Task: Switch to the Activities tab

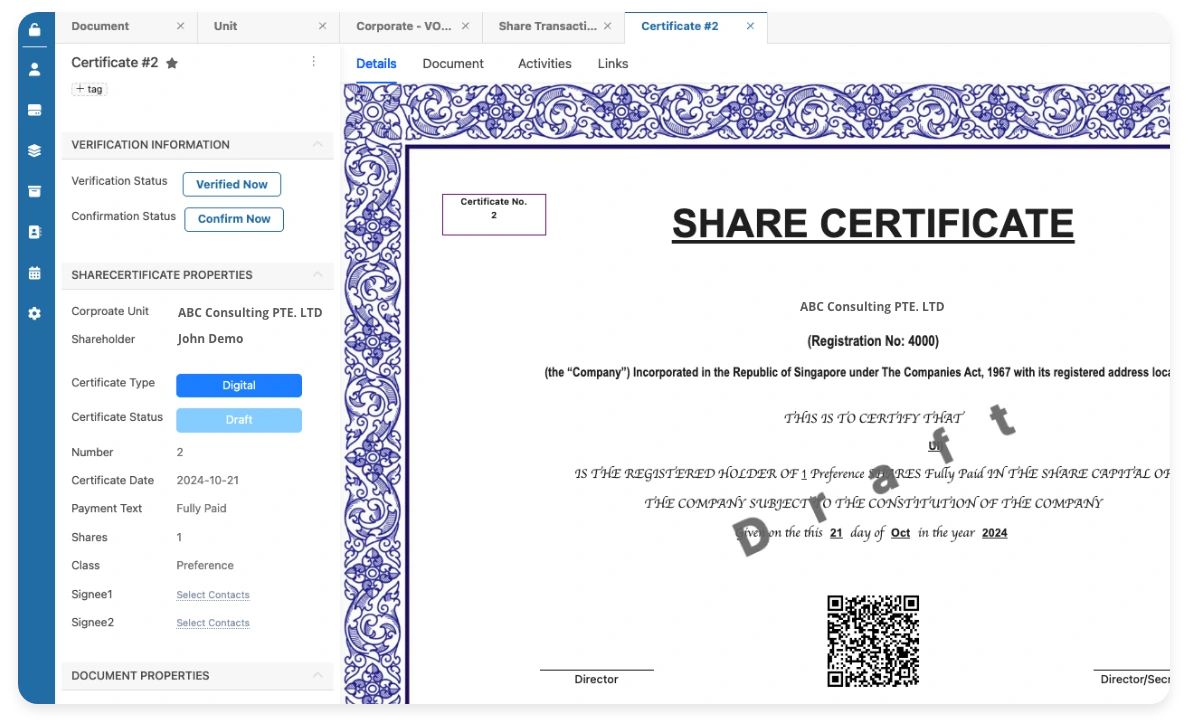Action: pos(544,63)
